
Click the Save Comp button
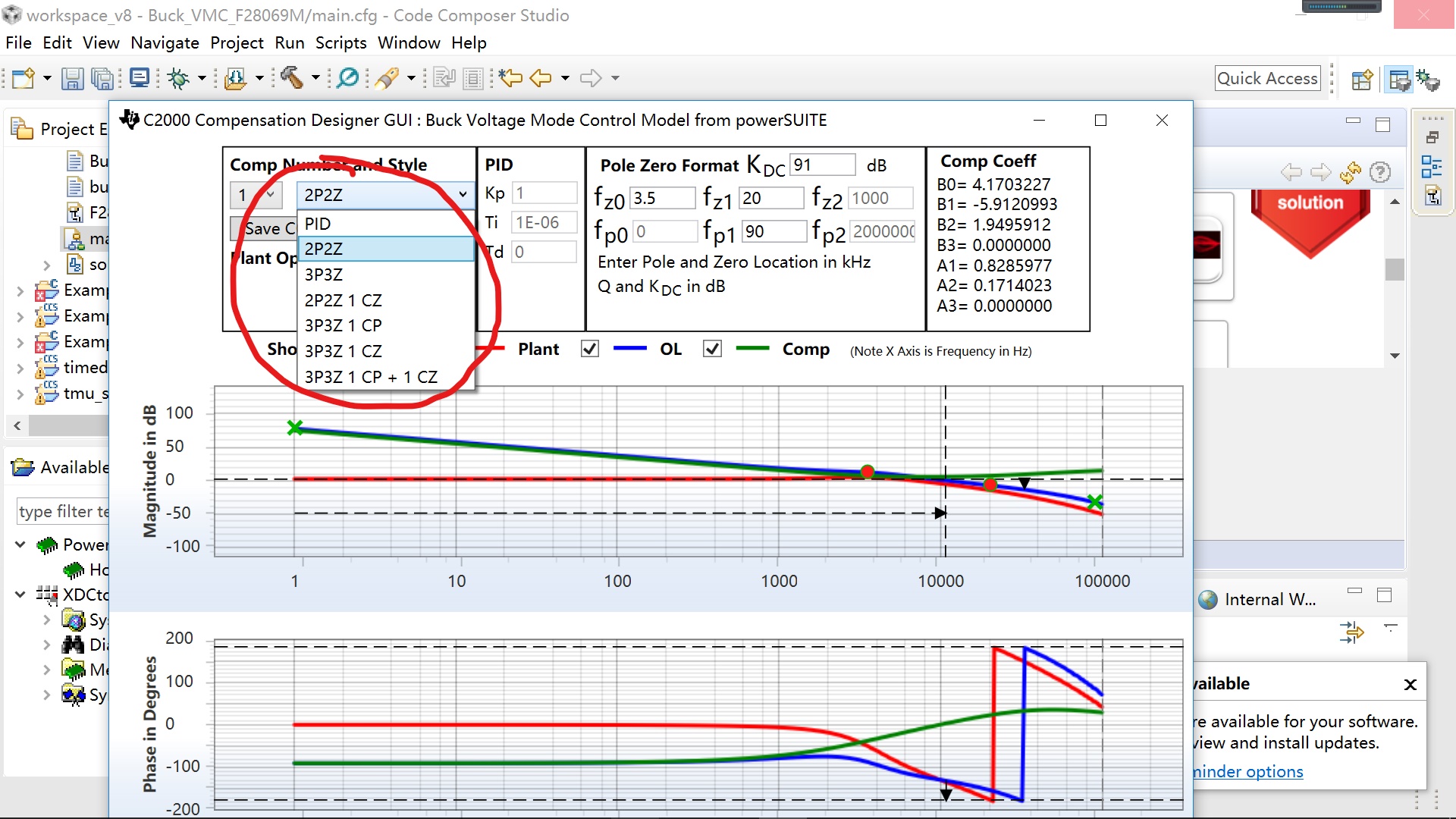pos(263,228)
